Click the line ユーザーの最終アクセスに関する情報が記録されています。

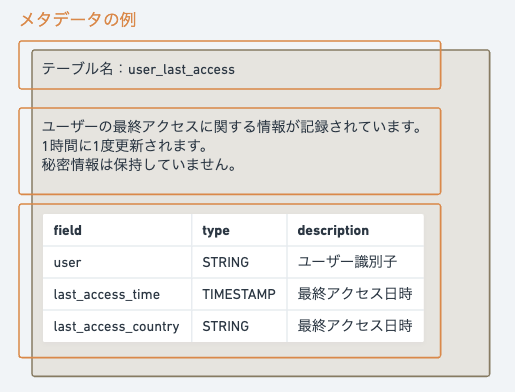tap(232, 127)
